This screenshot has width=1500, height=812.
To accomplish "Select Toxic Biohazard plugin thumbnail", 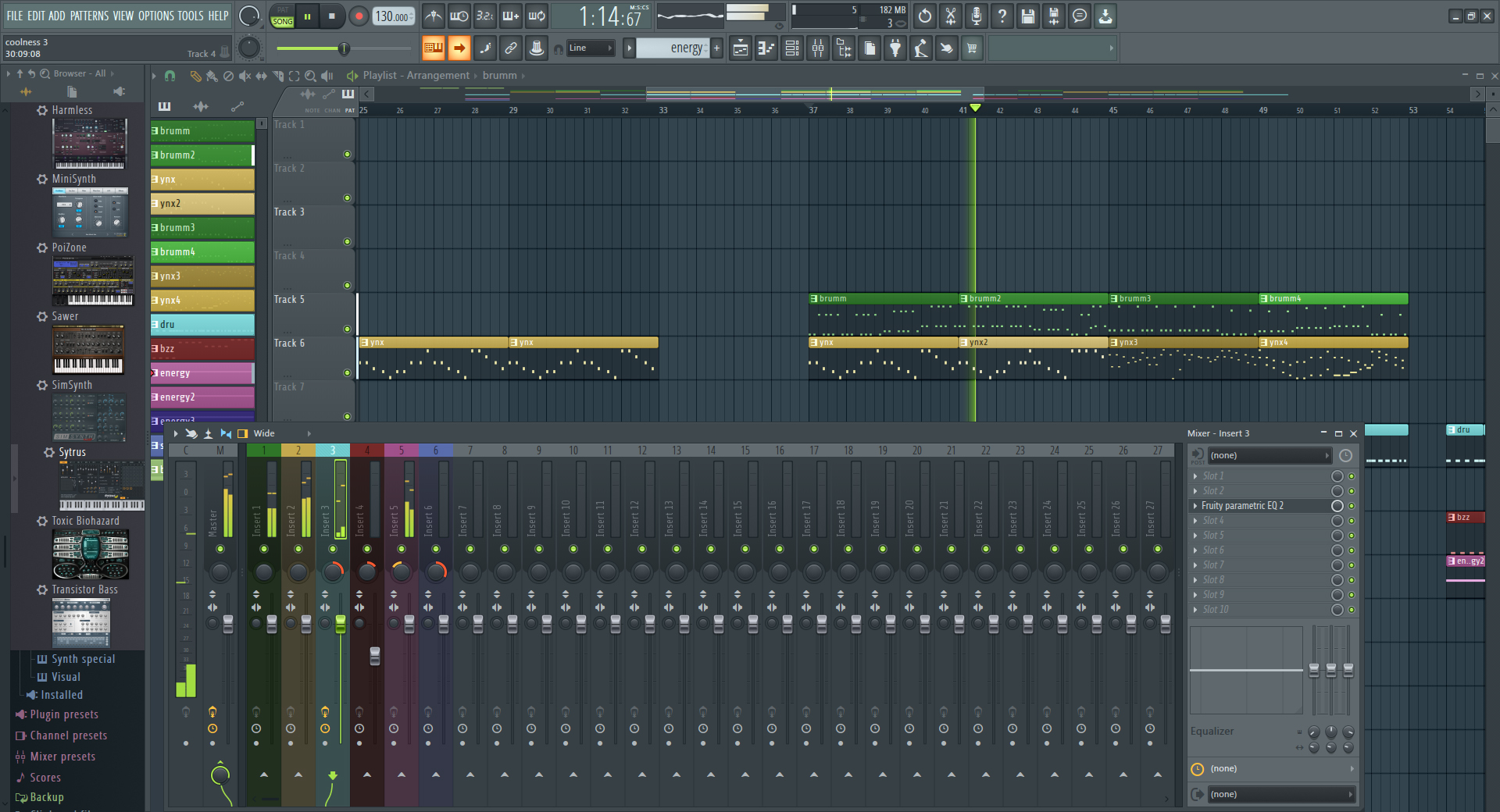I will [x=91, y=554].
